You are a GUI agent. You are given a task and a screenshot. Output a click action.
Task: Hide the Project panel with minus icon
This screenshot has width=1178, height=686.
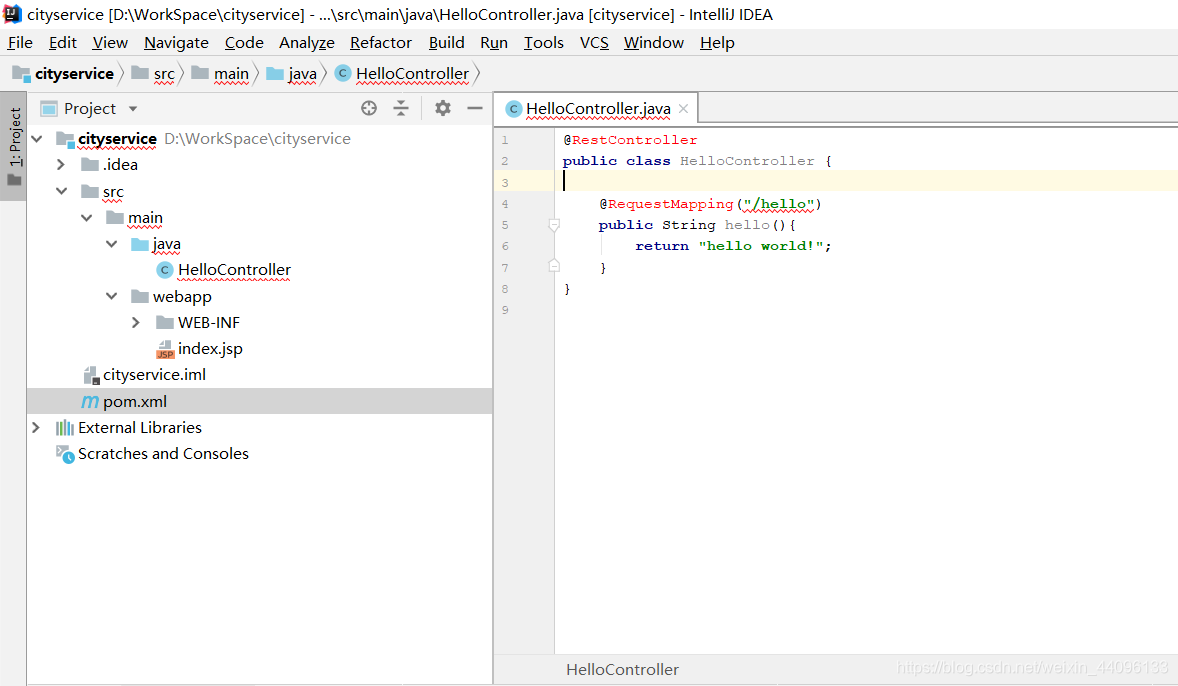(475, 108)
